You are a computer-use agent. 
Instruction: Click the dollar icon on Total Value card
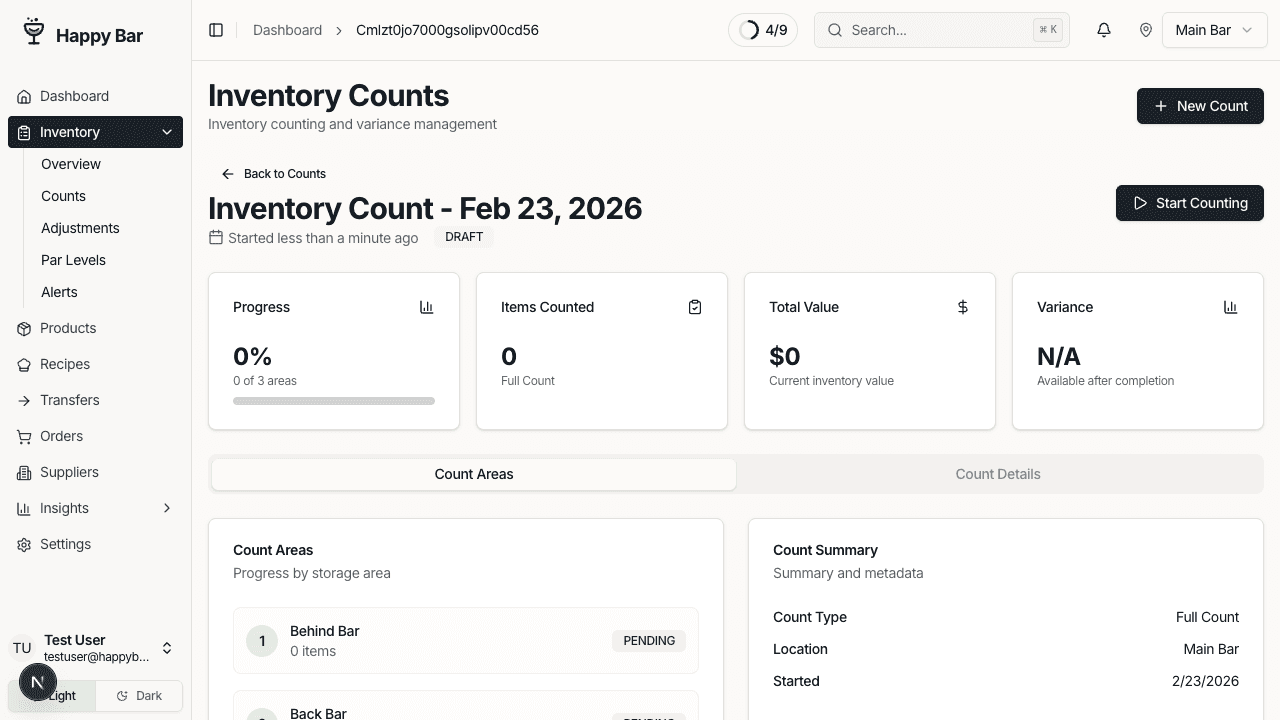click(x=962, y=307)
